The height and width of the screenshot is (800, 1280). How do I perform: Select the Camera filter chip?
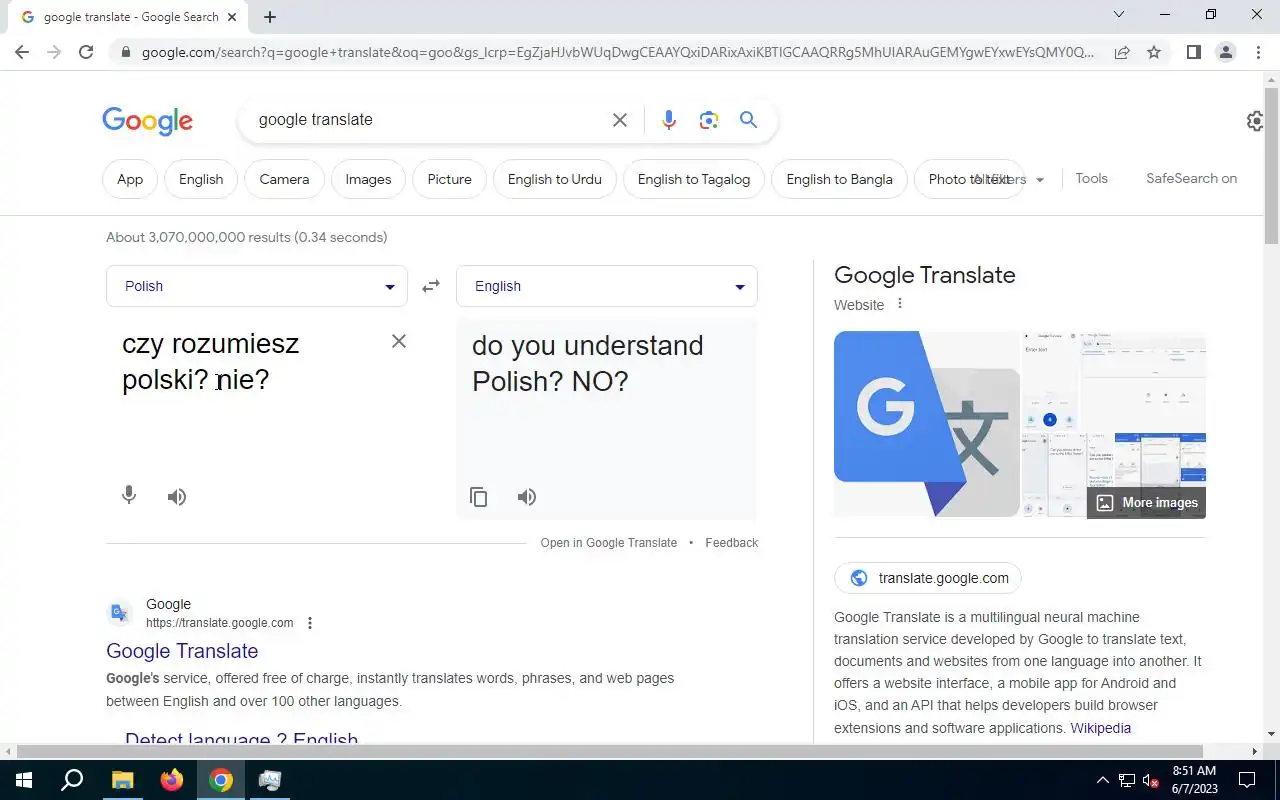[284, 179]
